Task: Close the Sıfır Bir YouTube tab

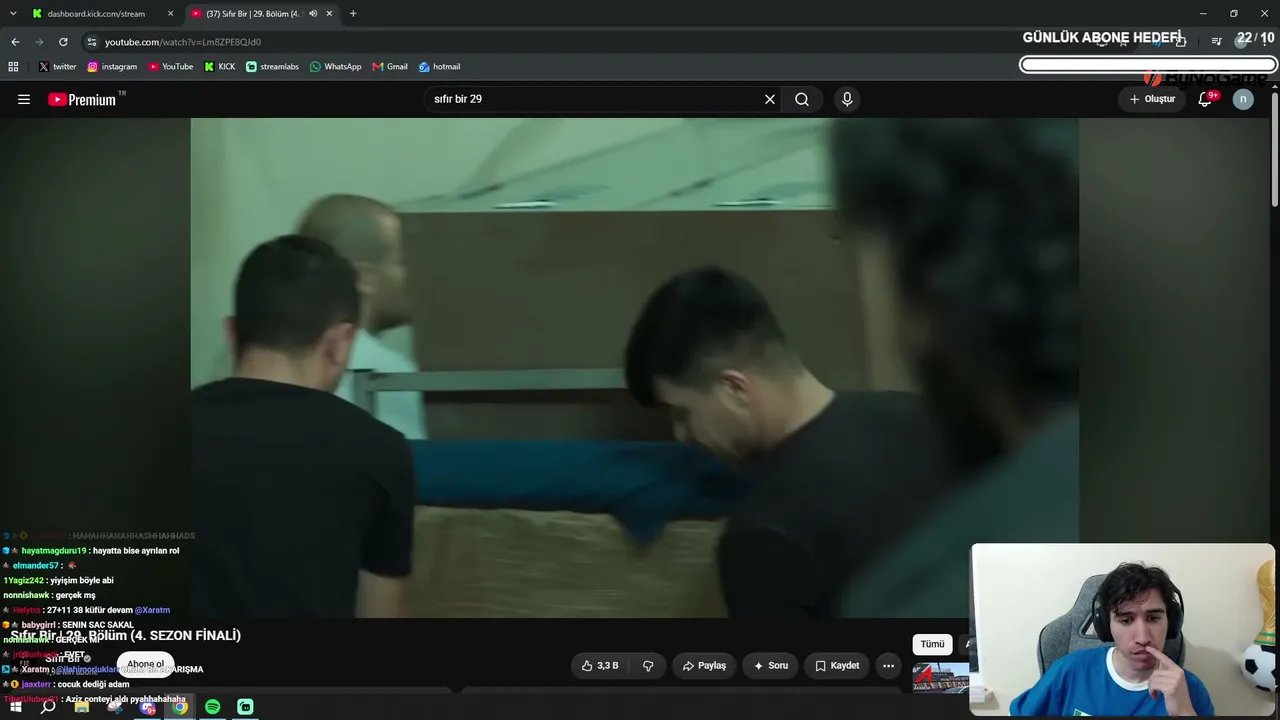Action: (329, 14)
